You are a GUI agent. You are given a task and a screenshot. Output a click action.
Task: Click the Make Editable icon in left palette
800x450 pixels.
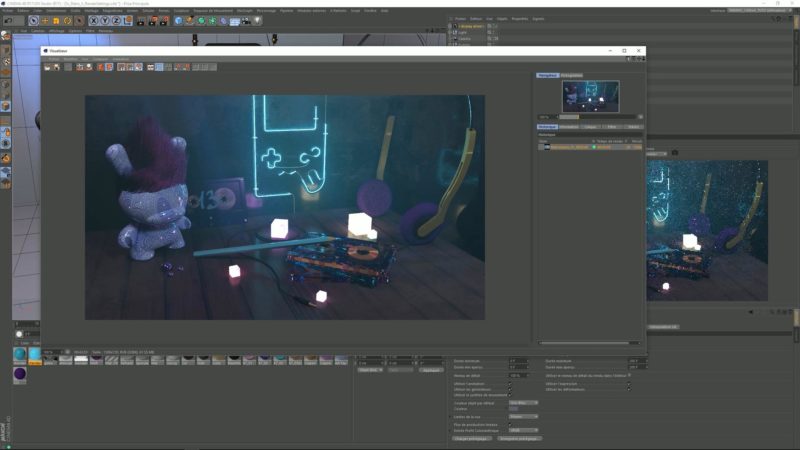tap(6, 37)
